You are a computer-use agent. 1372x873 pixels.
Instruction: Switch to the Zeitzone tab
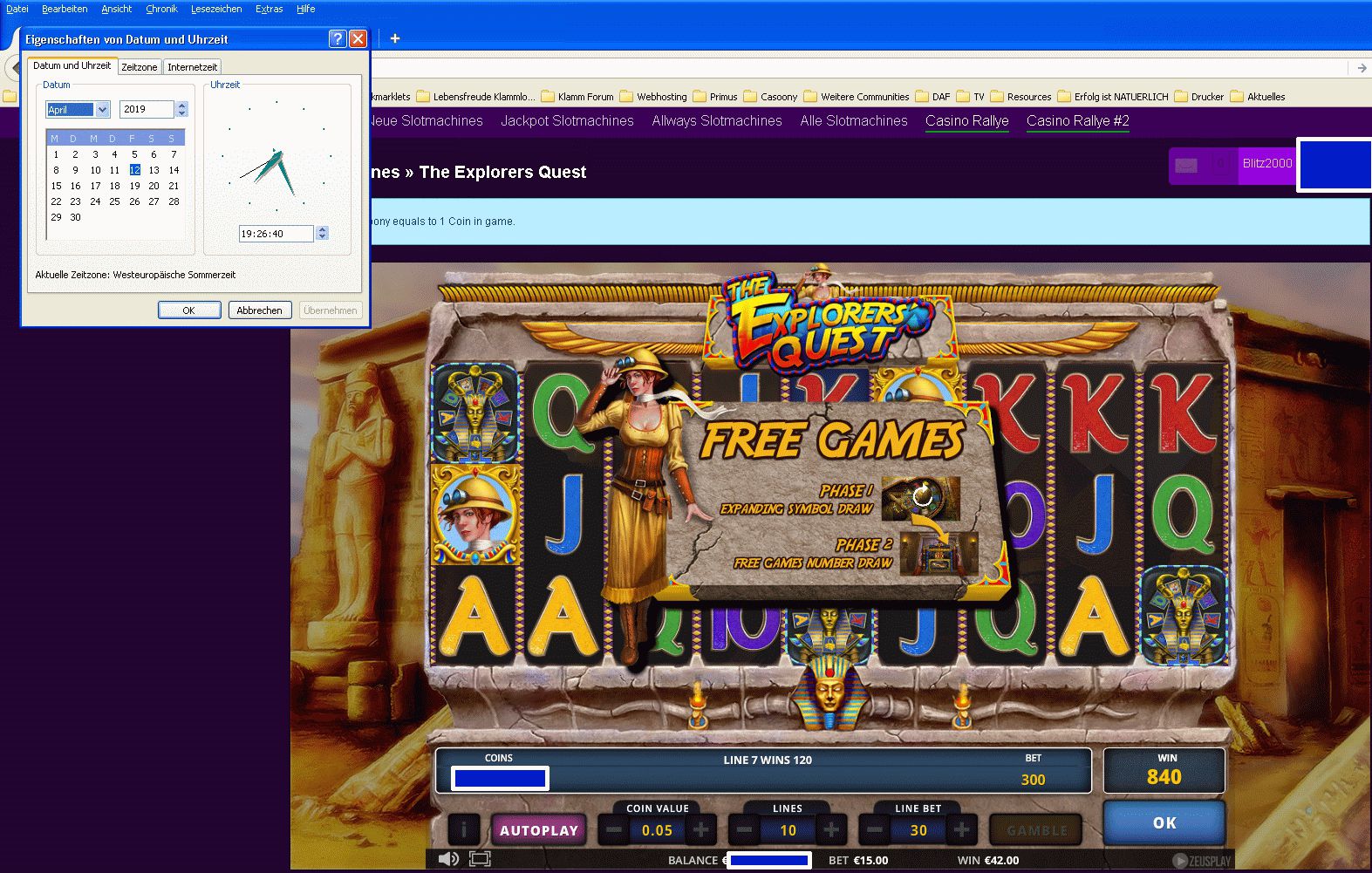140,67
